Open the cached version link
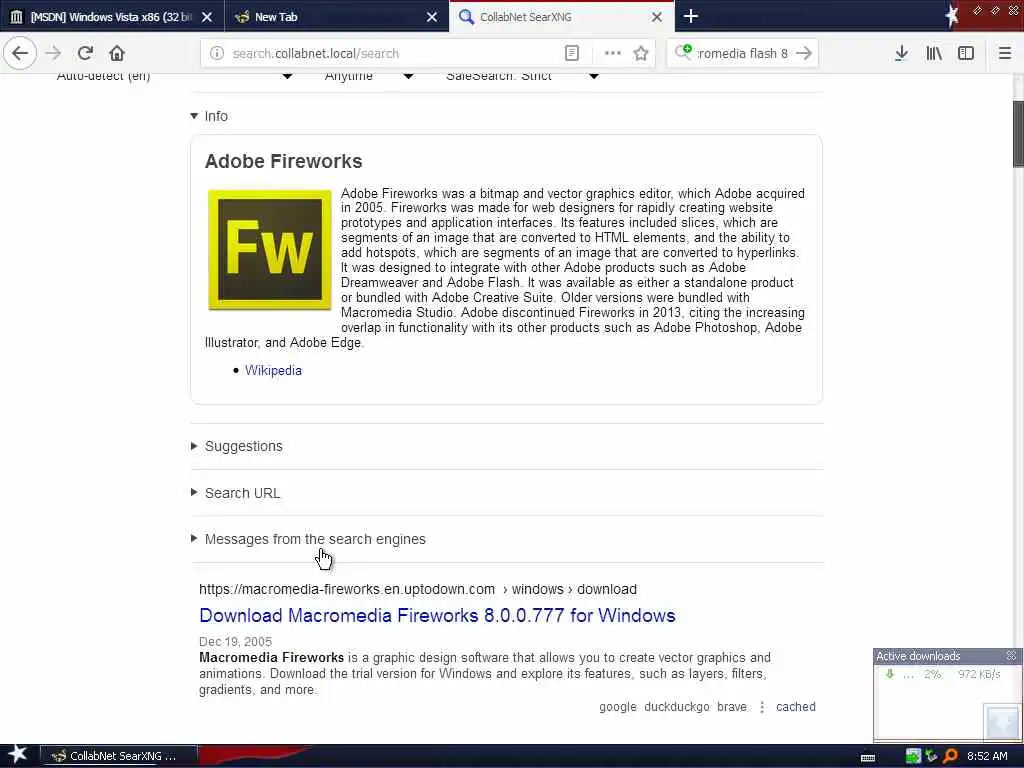This screenshot has width=1024, height=768. (795, 707)
